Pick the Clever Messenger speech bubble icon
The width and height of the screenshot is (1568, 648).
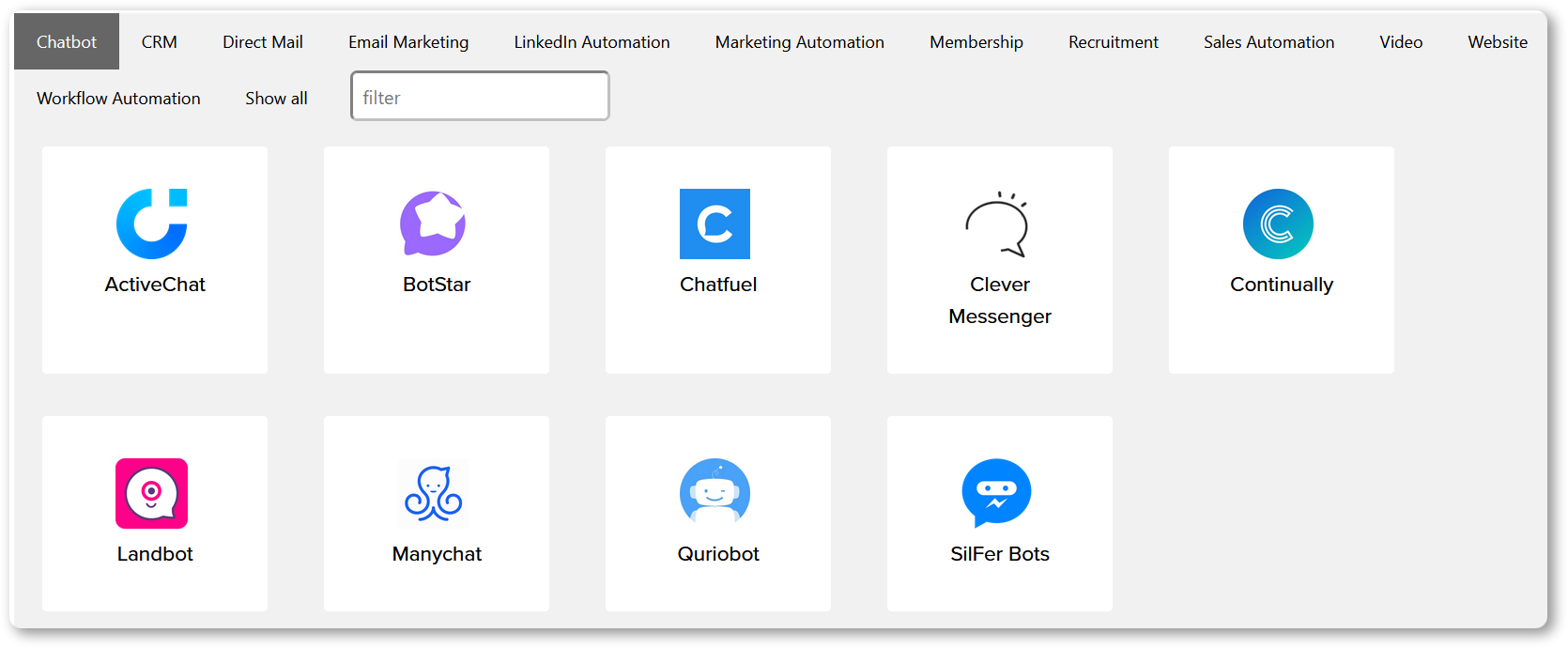(x=997, y=224)
